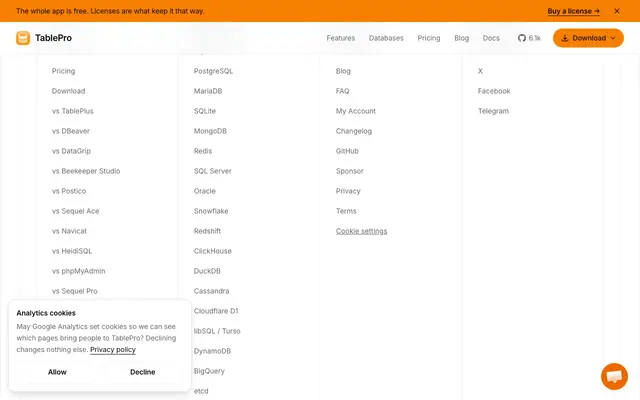This screenshot has height=400, width=640.
Task: Open the Cassandra database page
Action: coord(211,291)
